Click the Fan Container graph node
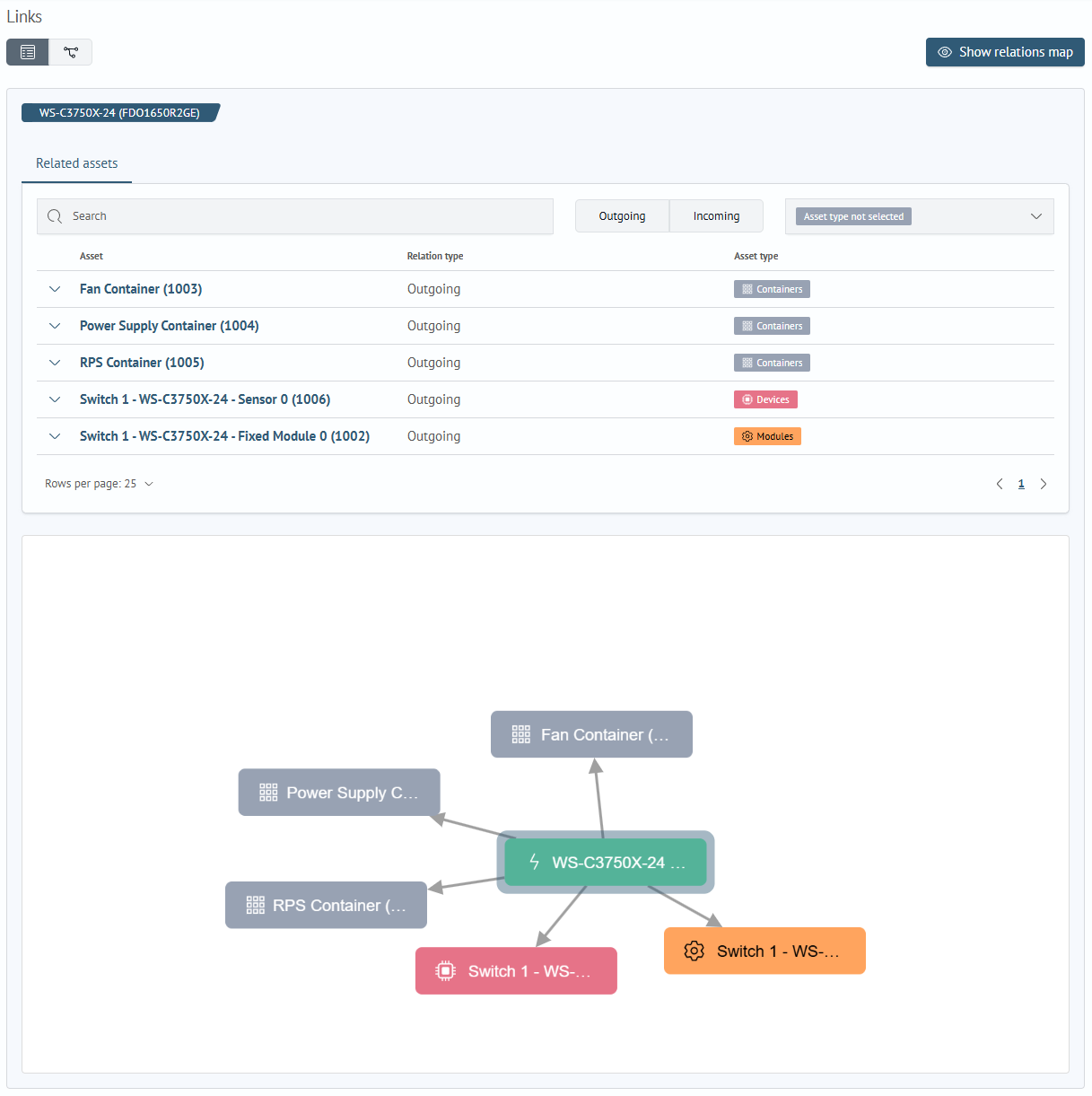Image resolution: width=1092 pixels, height=1096 pixels. pos(591,734)
